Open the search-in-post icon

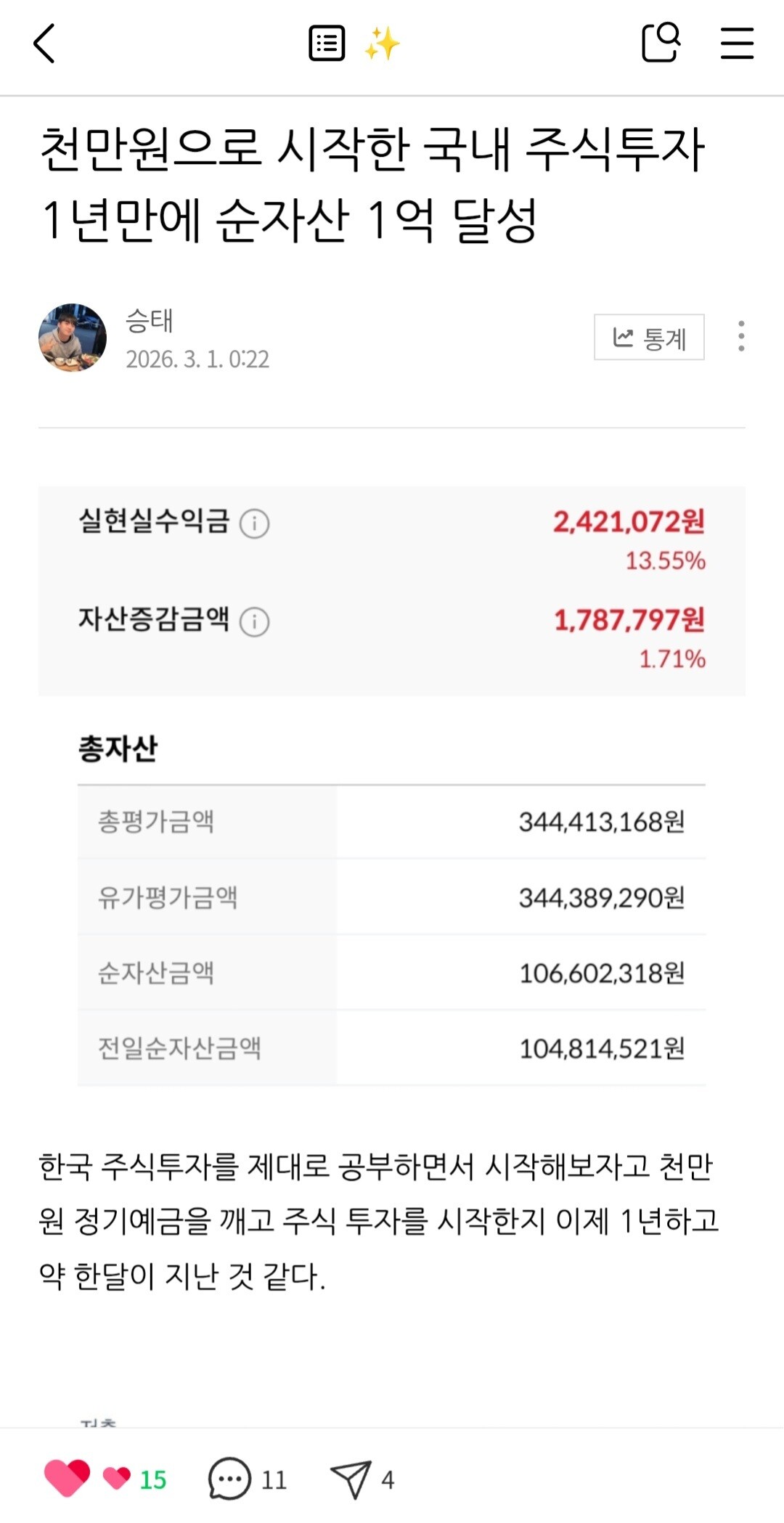661,44
